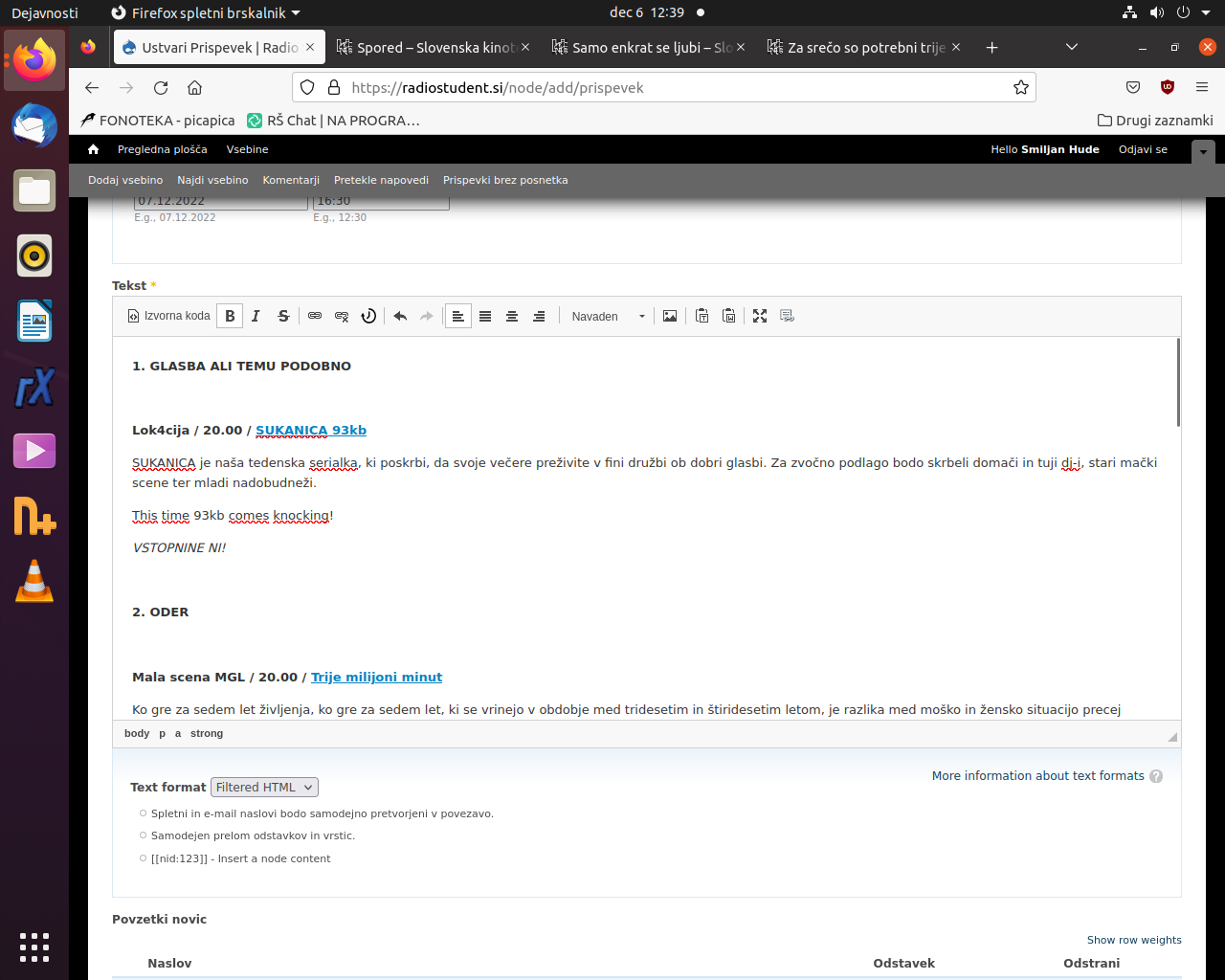Open the Navaden paragraph style dropdown

tap(608, 316)
